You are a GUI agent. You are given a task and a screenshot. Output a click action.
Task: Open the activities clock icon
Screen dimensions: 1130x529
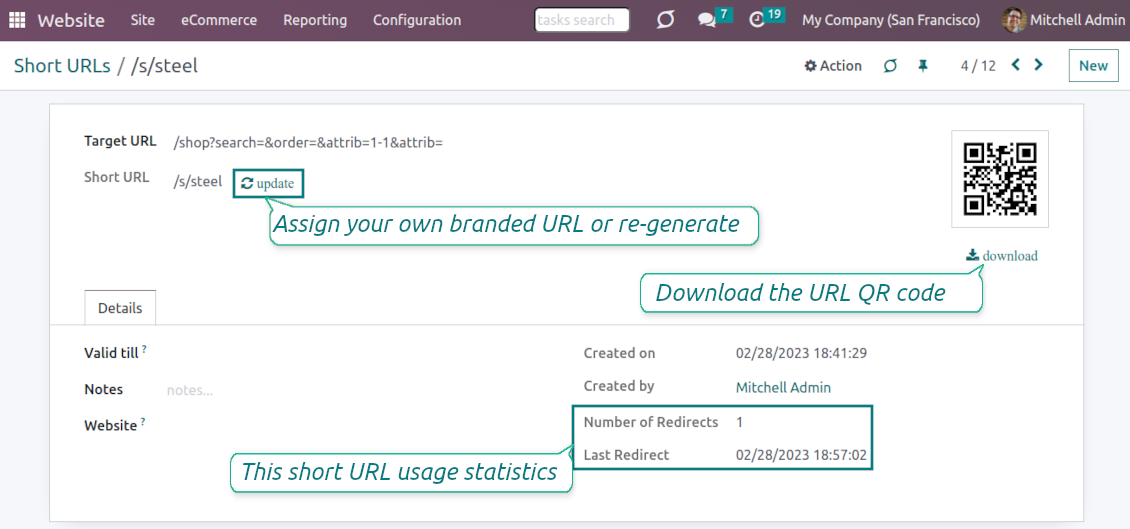tap(757, 20)
